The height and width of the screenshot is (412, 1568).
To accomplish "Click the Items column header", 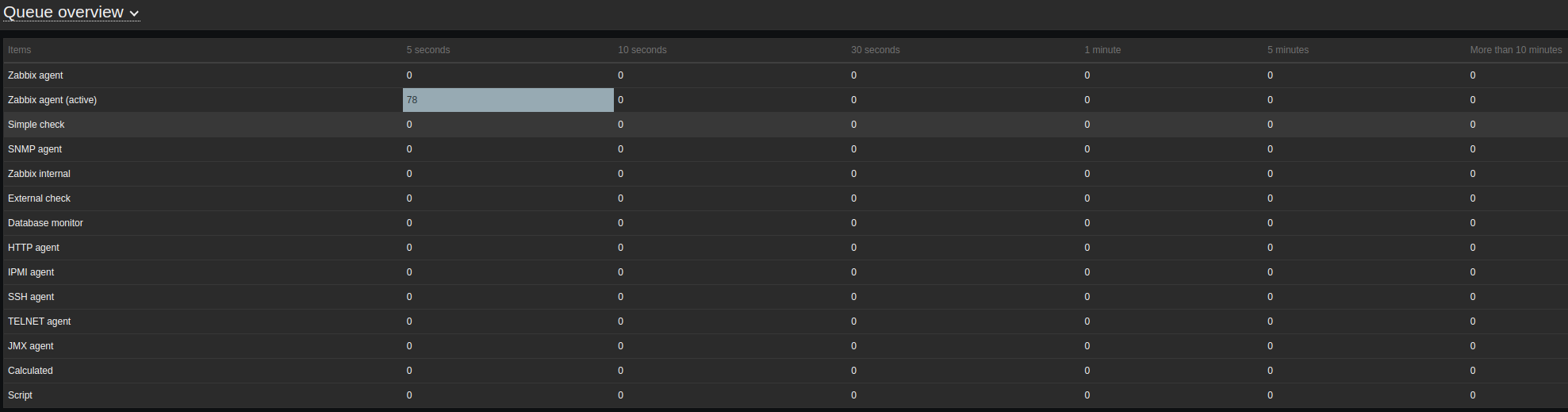I will point(20,50).
